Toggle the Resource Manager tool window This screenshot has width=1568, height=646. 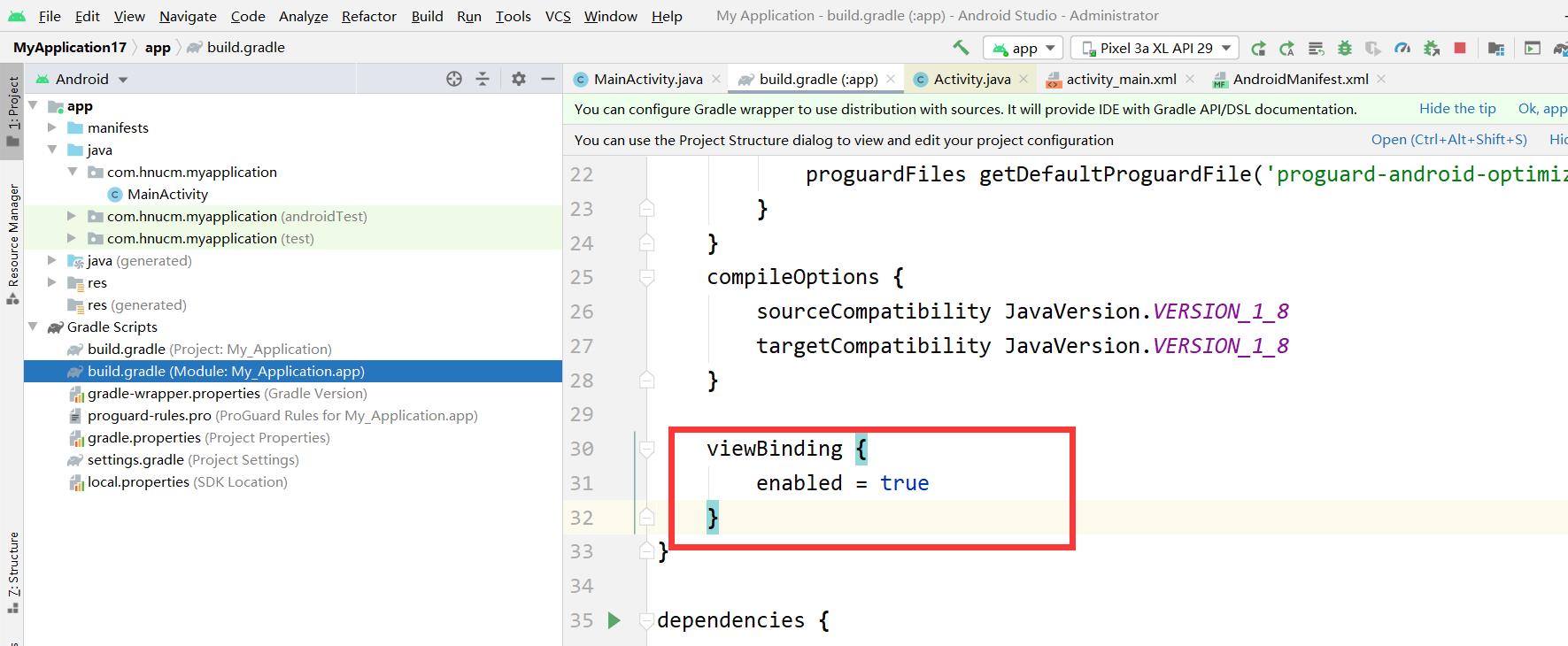(x=12, y=243)
